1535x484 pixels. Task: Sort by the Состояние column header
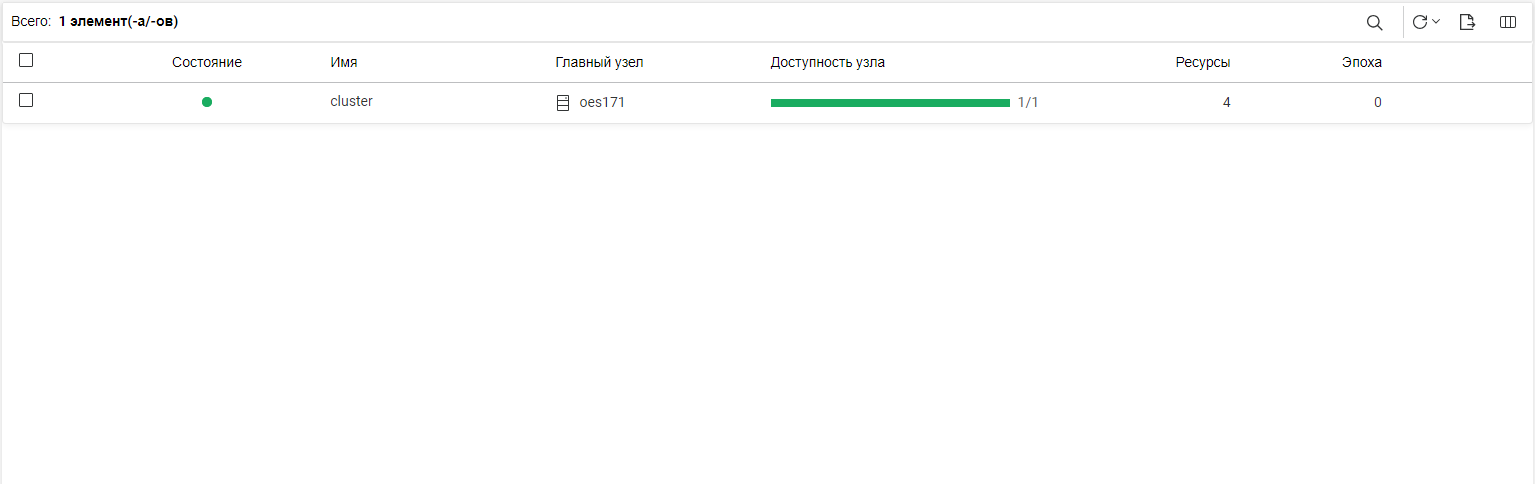coord(207,62)
